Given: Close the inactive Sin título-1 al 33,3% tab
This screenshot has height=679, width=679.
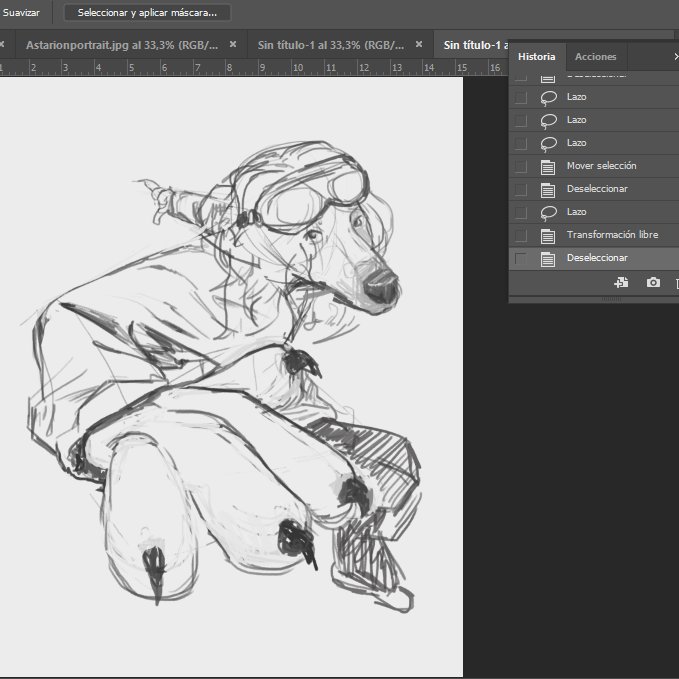Looking at the screenshot, I should click(x=419, y=44).
